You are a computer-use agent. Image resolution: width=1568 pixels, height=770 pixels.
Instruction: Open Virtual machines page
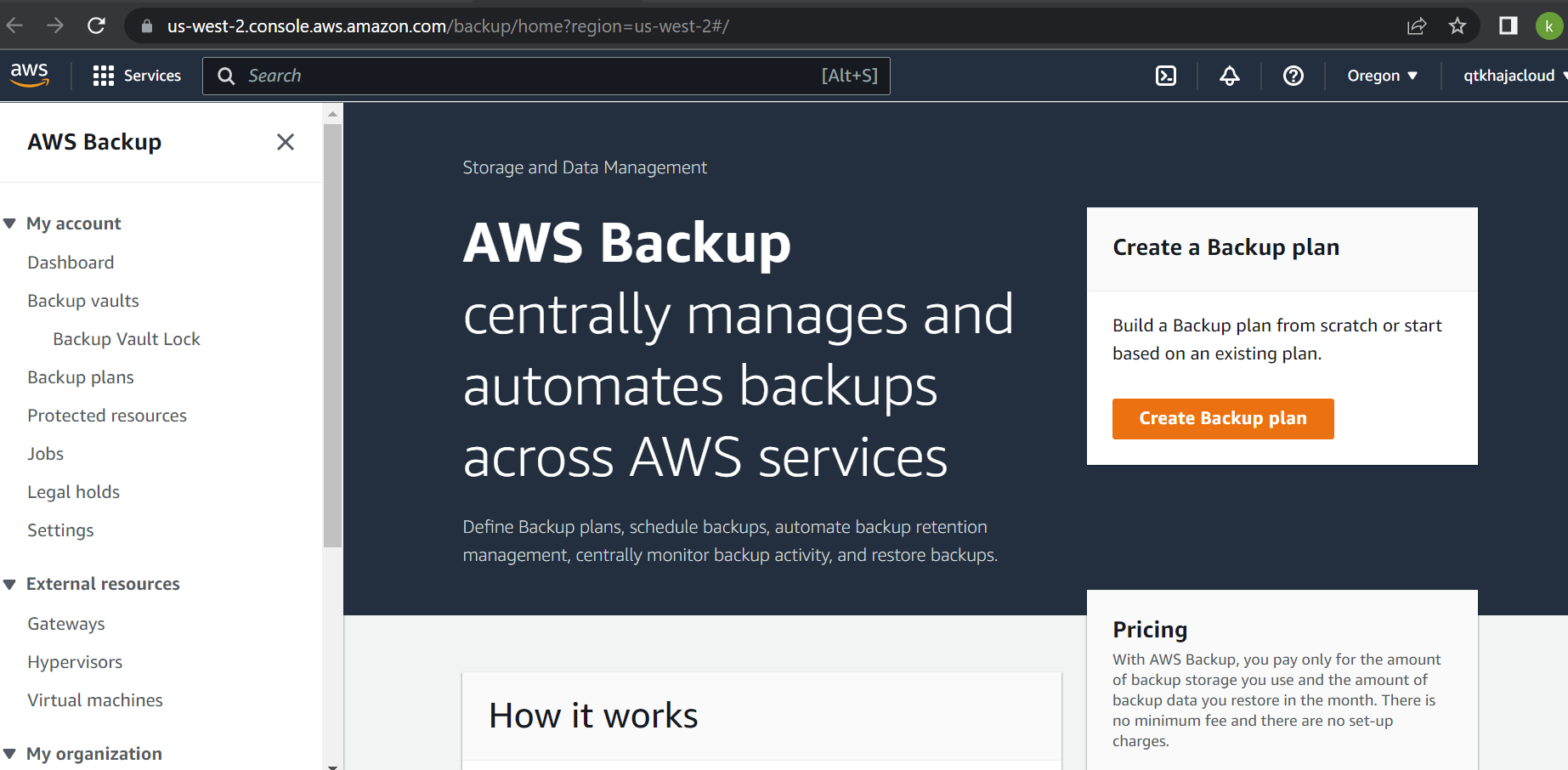(95, 700)
